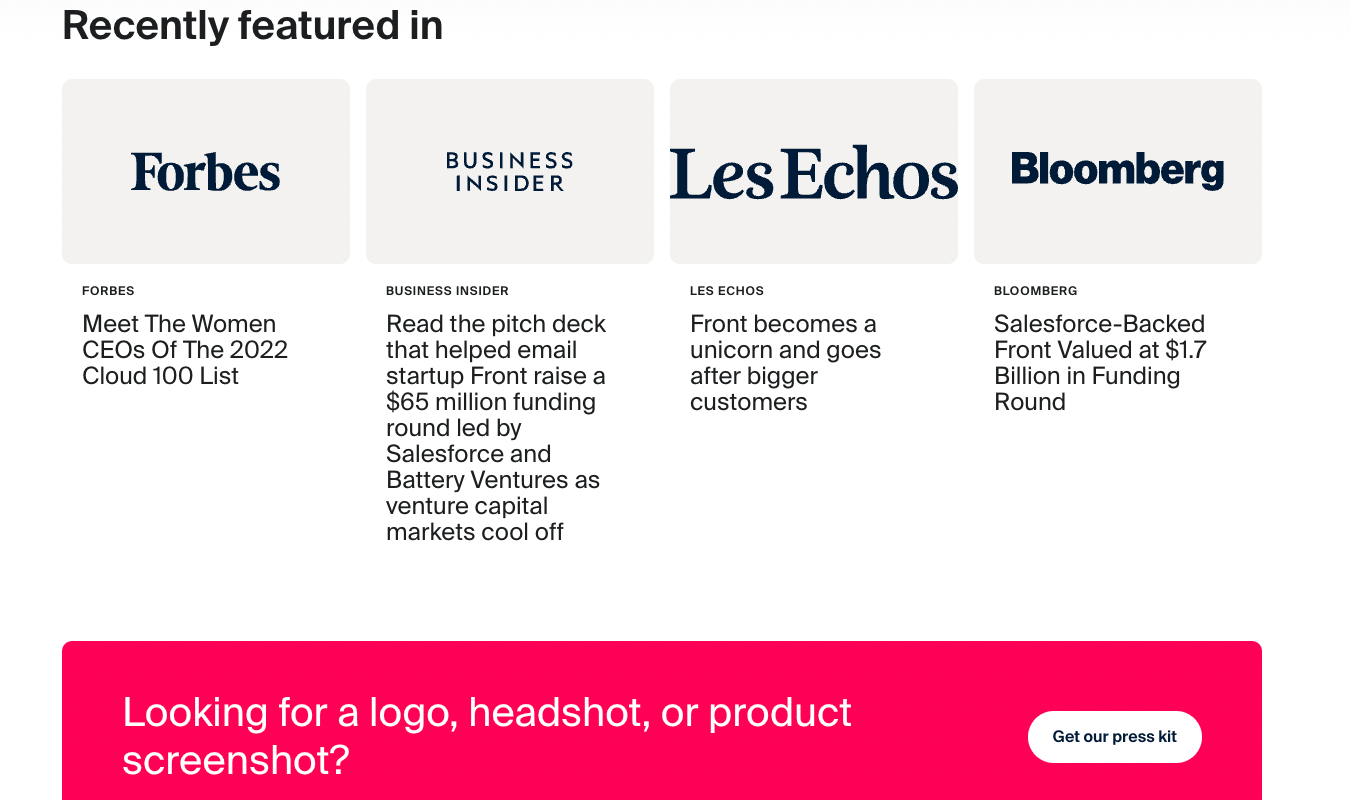The image size is (1350, 800).
Task: Open the Front unicorn Les Echos article
Action: click(x=785, y=362)
